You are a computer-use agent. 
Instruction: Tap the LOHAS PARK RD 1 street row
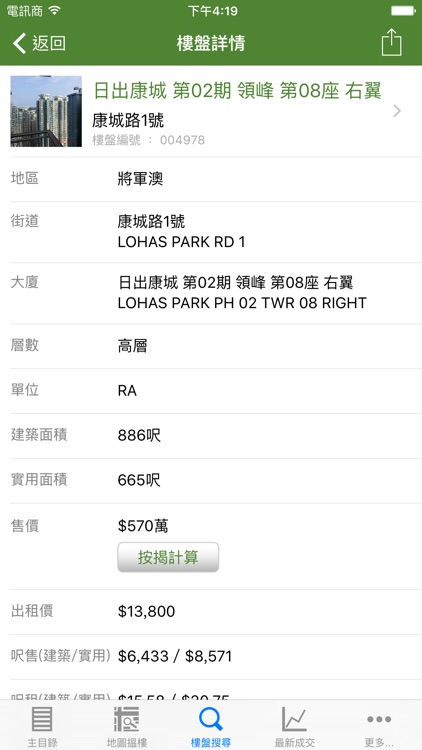(211, 232)
